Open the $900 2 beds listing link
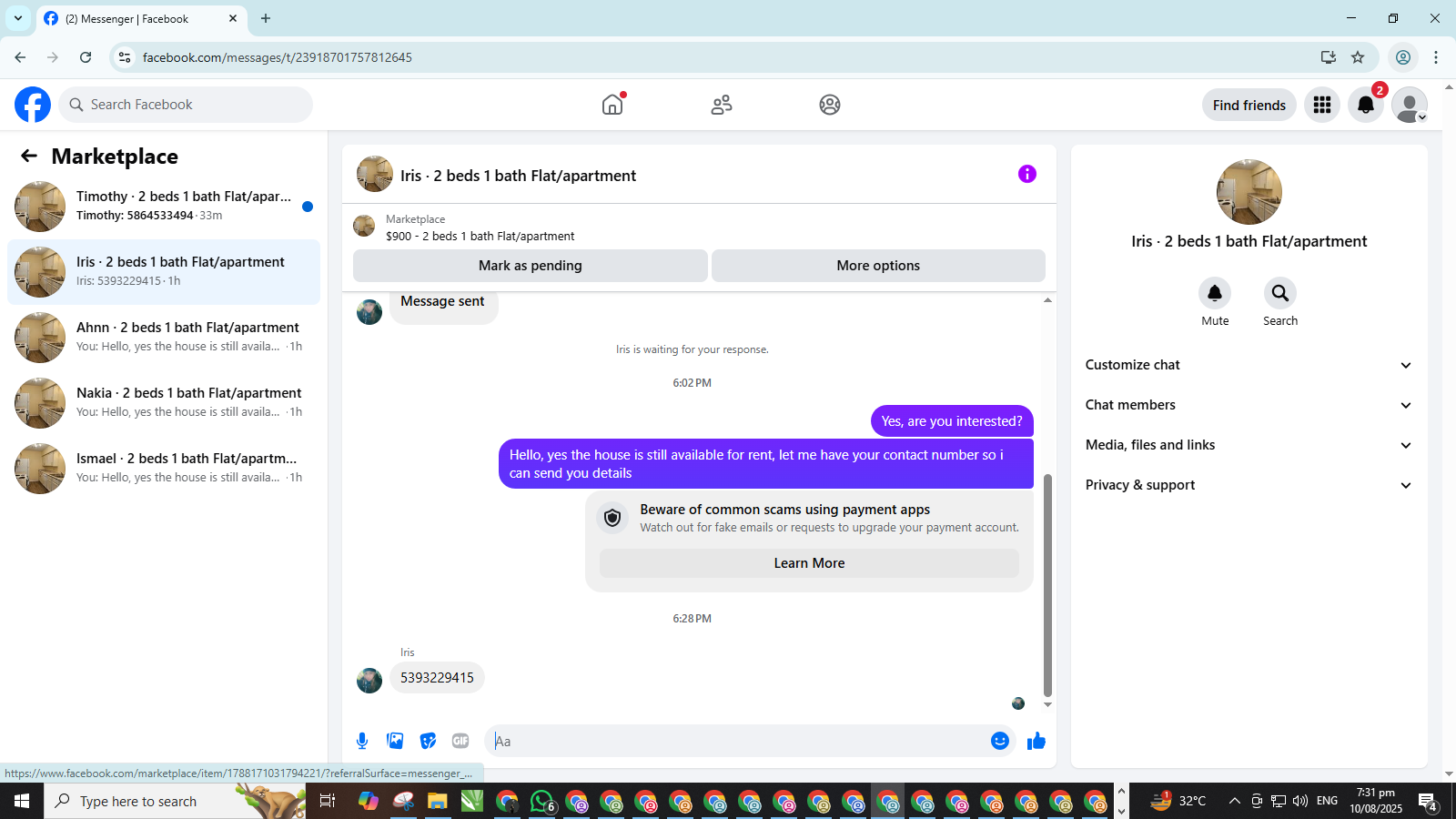Viewport: 1456px width, 819px height. click(480, 236)
